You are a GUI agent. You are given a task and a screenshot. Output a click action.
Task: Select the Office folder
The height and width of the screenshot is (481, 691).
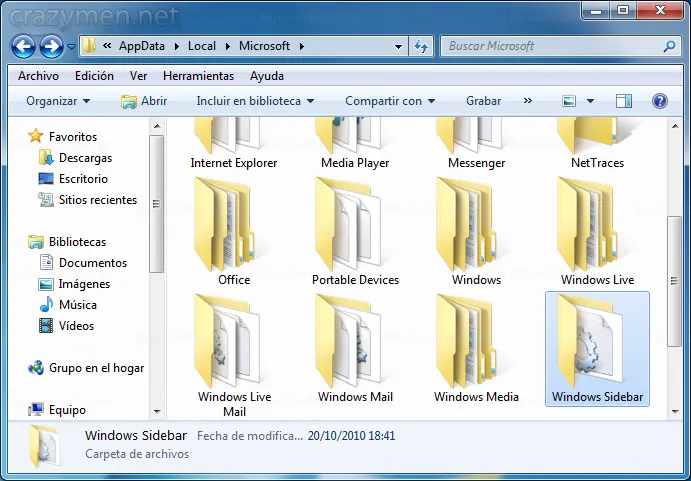click(x=234, y=231)
